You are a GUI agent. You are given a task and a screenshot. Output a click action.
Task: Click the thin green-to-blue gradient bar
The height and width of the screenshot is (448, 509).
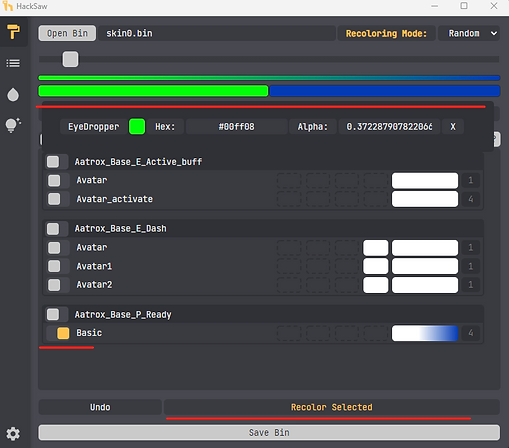(269, 78)
